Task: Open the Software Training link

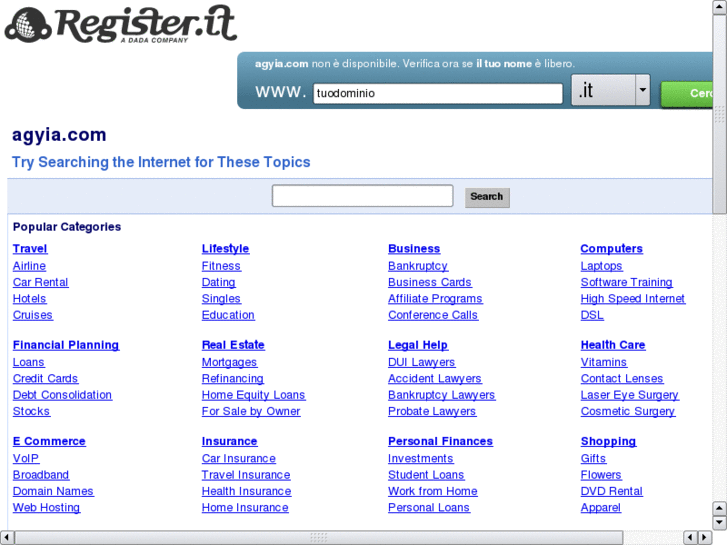Action: click(627, 282)
